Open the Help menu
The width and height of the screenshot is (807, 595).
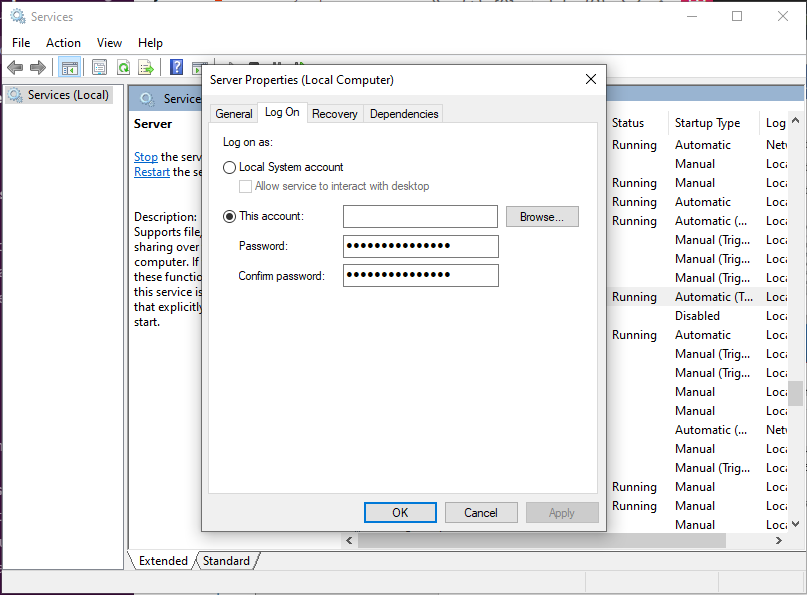coord(150,43)
